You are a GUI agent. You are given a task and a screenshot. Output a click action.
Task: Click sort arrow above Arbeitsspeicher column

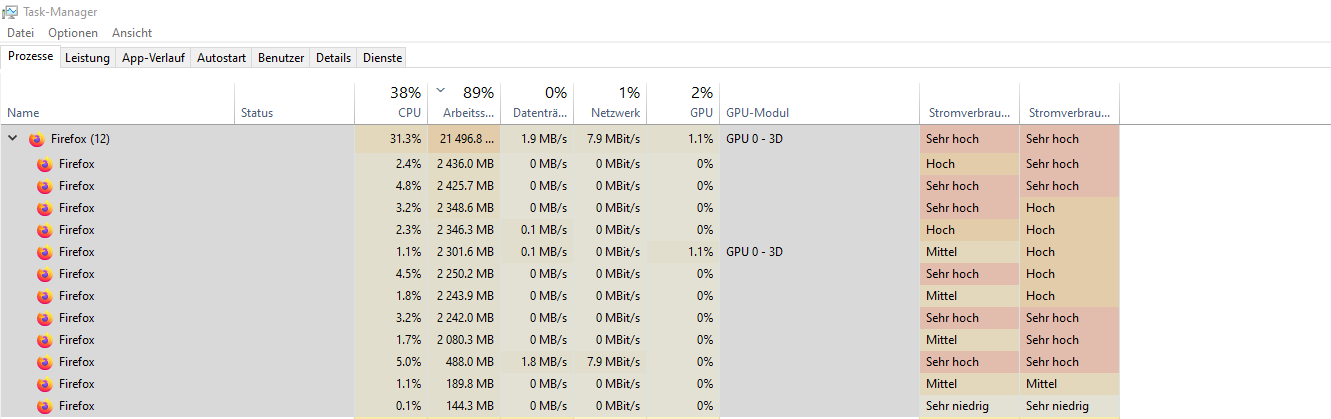point(440,89)
